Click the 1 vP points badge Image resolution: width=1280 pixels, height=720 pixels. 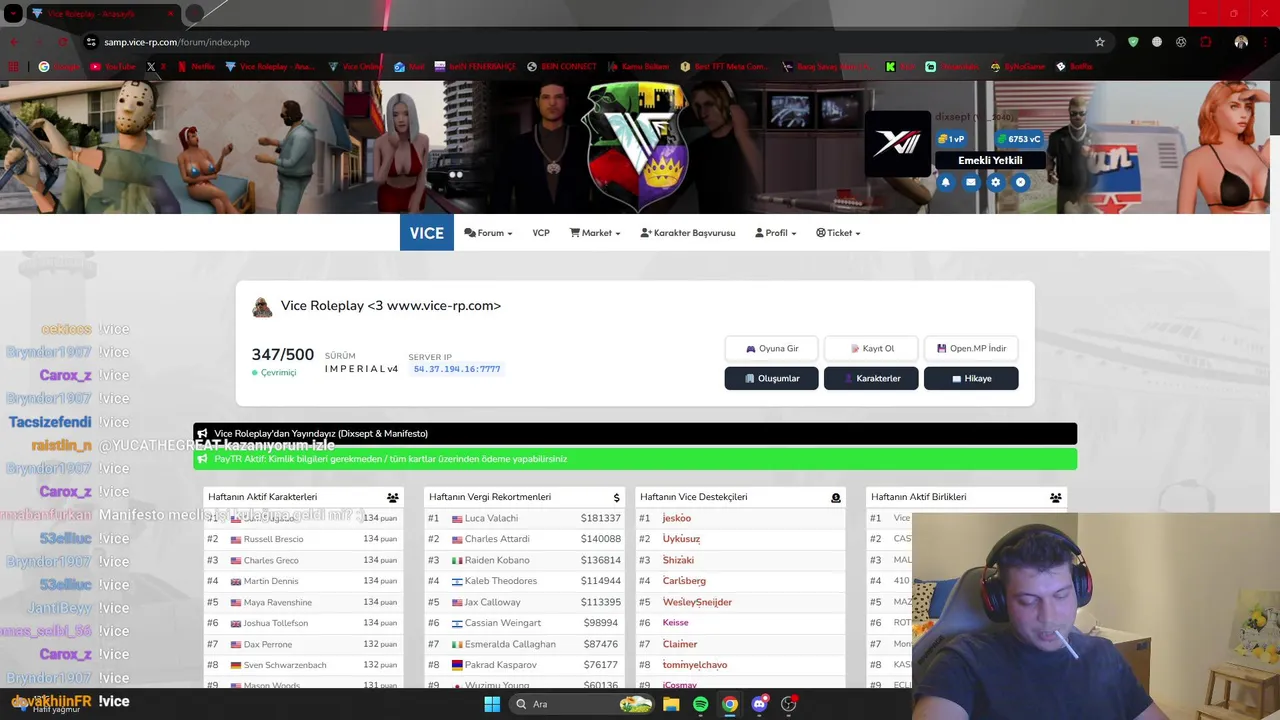pyautogui.click(x=951, y=139)
